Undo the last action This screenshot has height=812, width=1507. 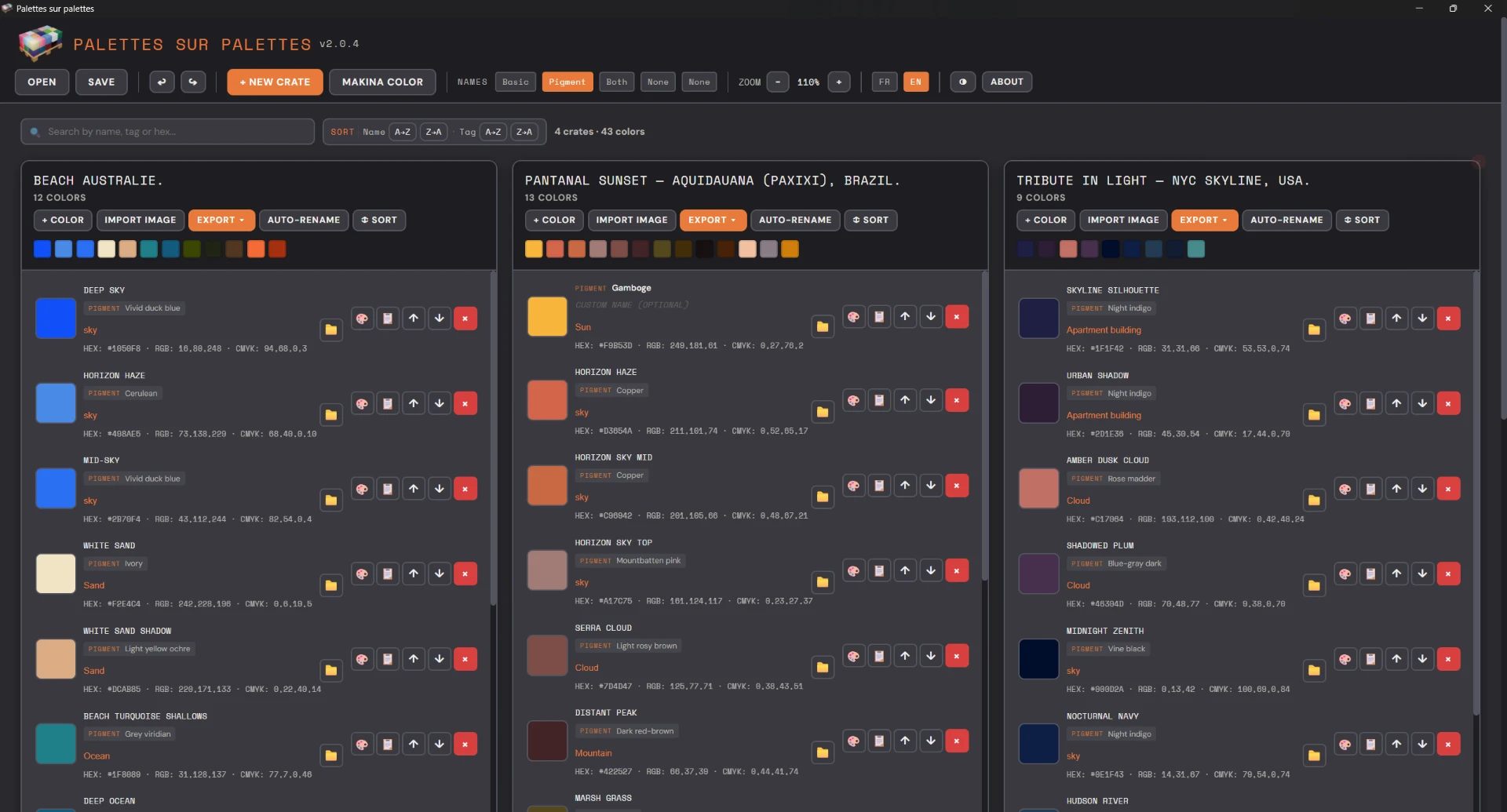point(162,82)
